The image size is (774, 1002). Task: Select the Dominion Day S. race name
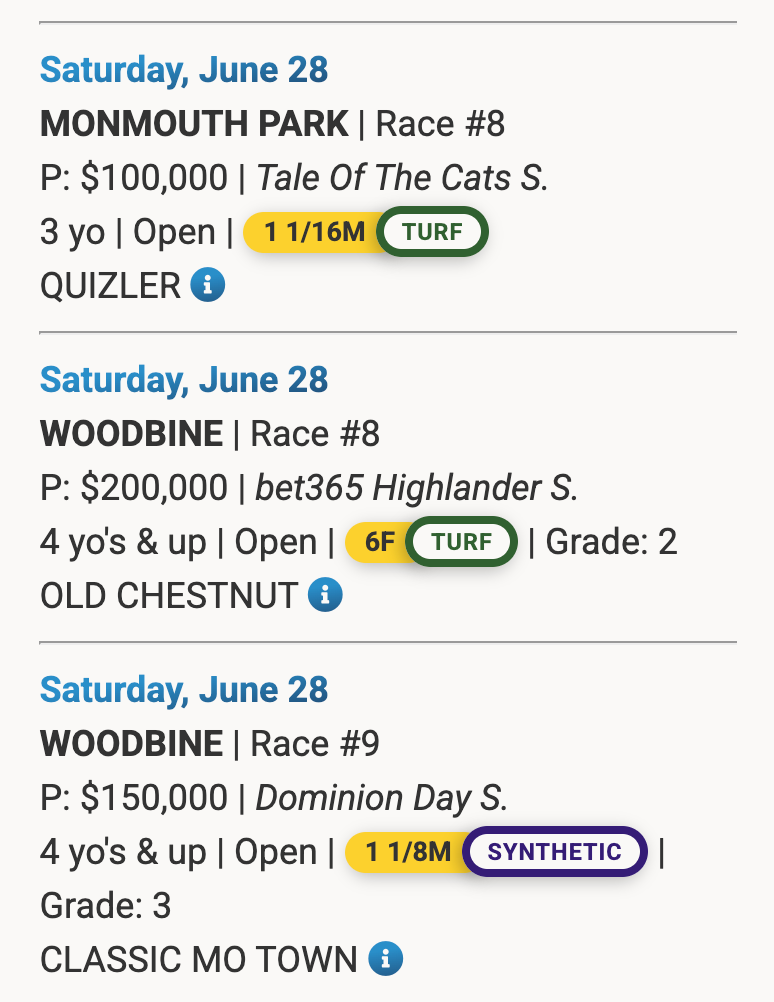382,798
